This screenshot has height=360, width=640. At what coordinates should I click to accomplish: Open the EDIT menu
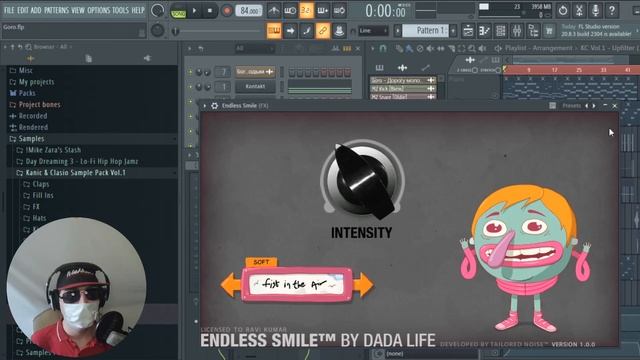point(22,10)
